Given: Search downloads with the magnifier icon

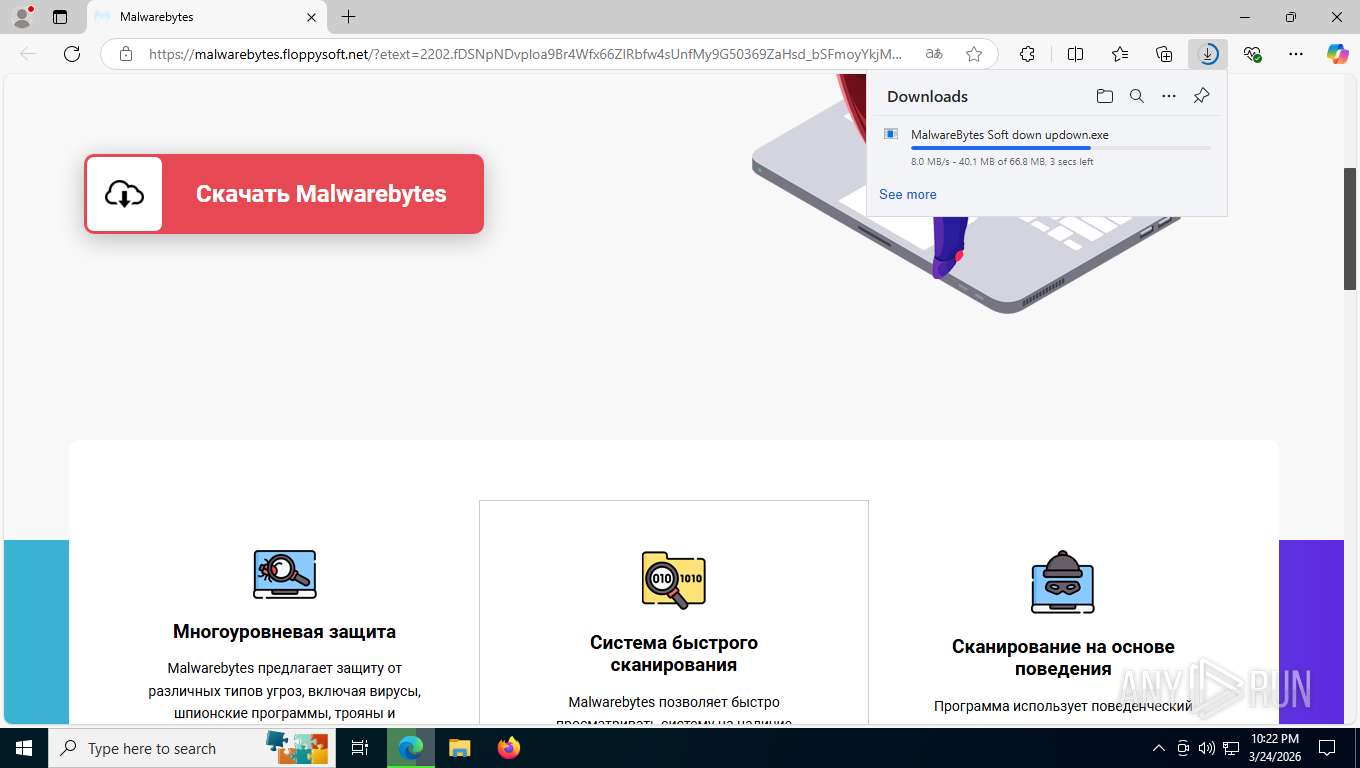Looking at the screenshot, I should point(1137,96).
